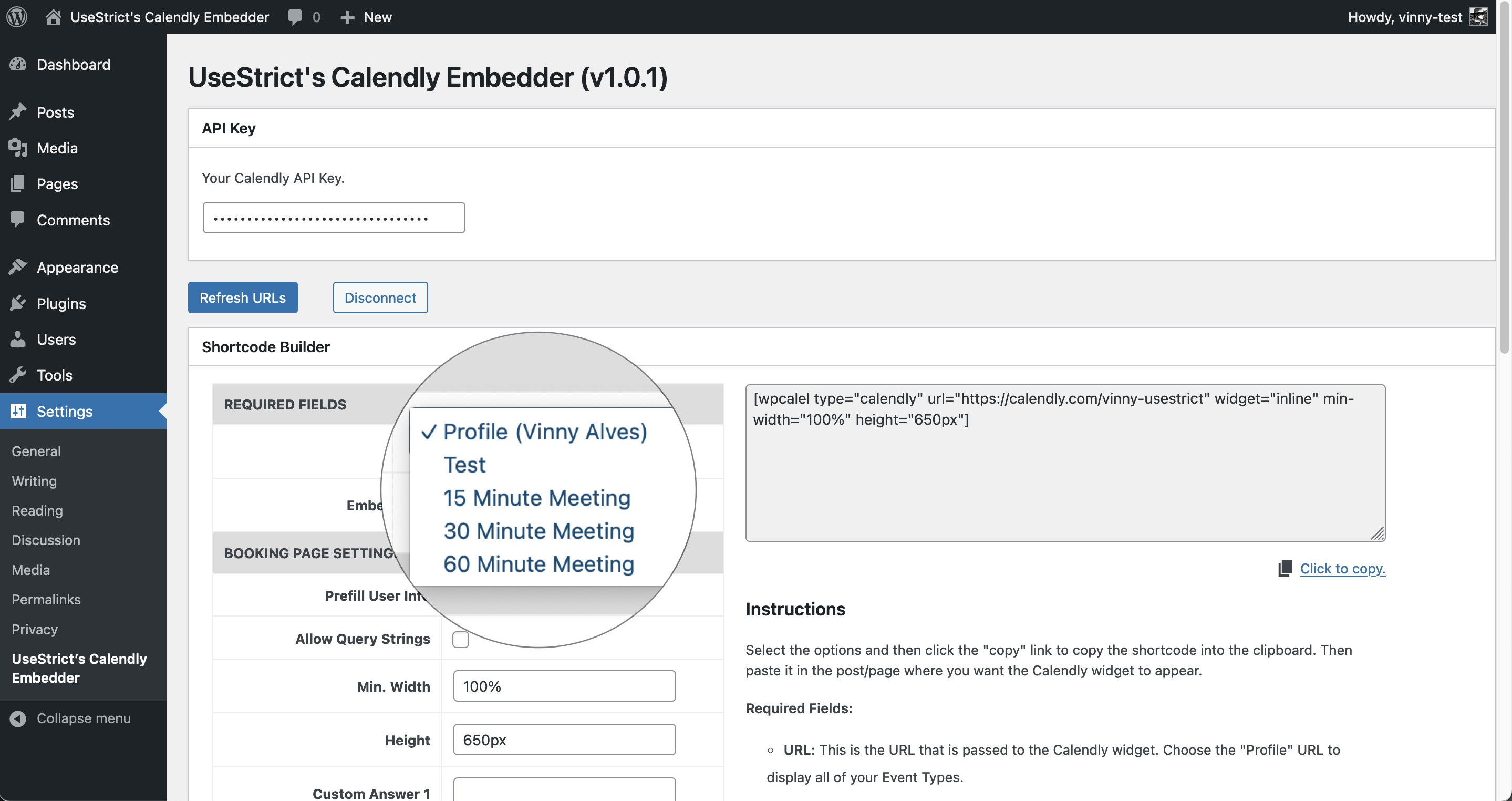
Task: Choose 15 Minute Meeting option
Action: (536, 498)
